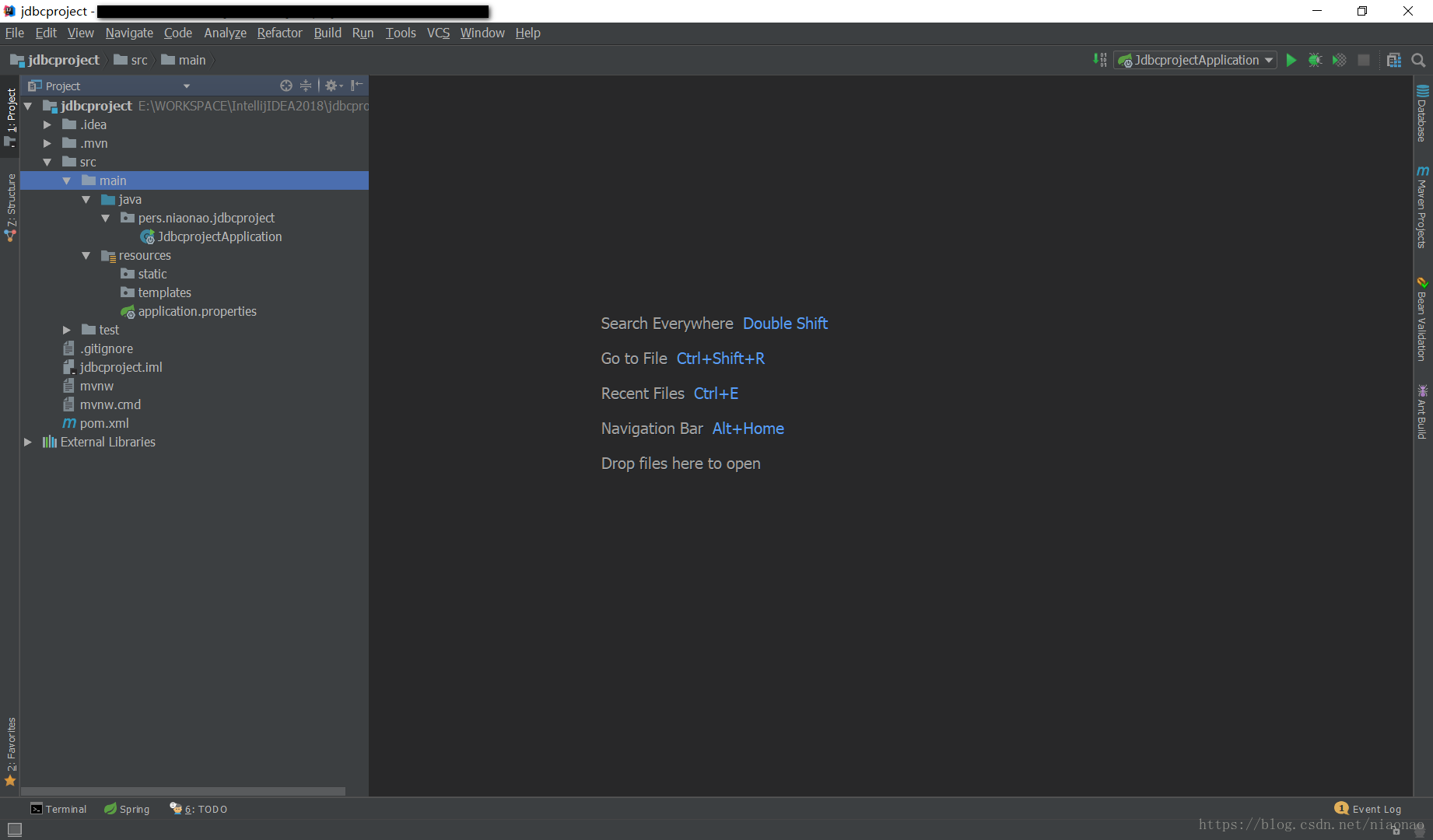Toggle tool window bars icon in bottom-left corner
The height and width of the screenshot is (840, 1433).
[x=15, y=829]
